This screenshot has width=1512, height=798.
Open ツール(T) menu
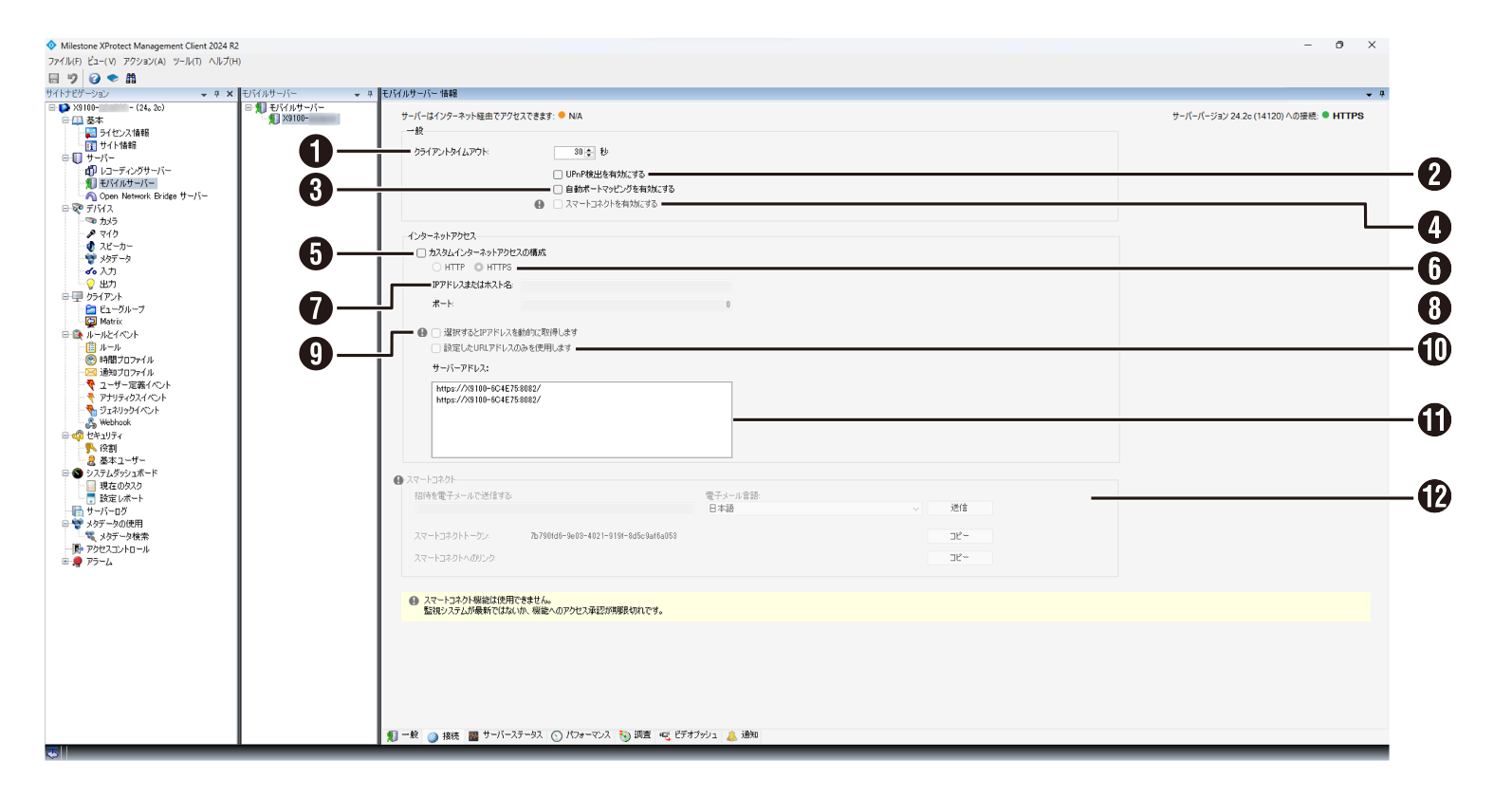click(x=187, y=62)
